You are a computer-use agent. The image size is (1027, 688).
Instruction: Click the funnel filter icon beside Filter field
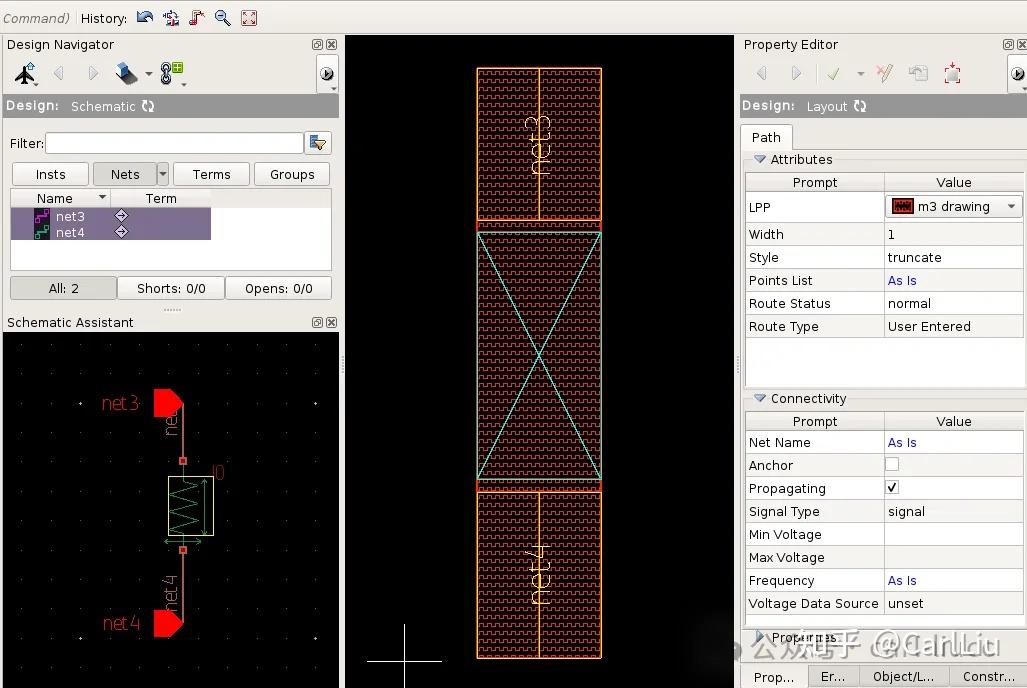[319, 143]
